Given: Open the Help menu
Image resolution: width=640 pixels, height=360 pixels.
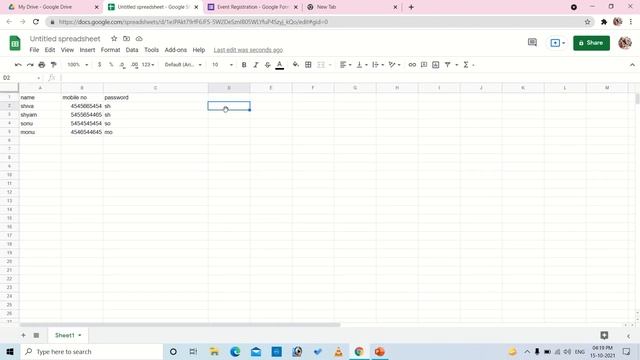Looking at the screenshot, I should coord(199,50).
